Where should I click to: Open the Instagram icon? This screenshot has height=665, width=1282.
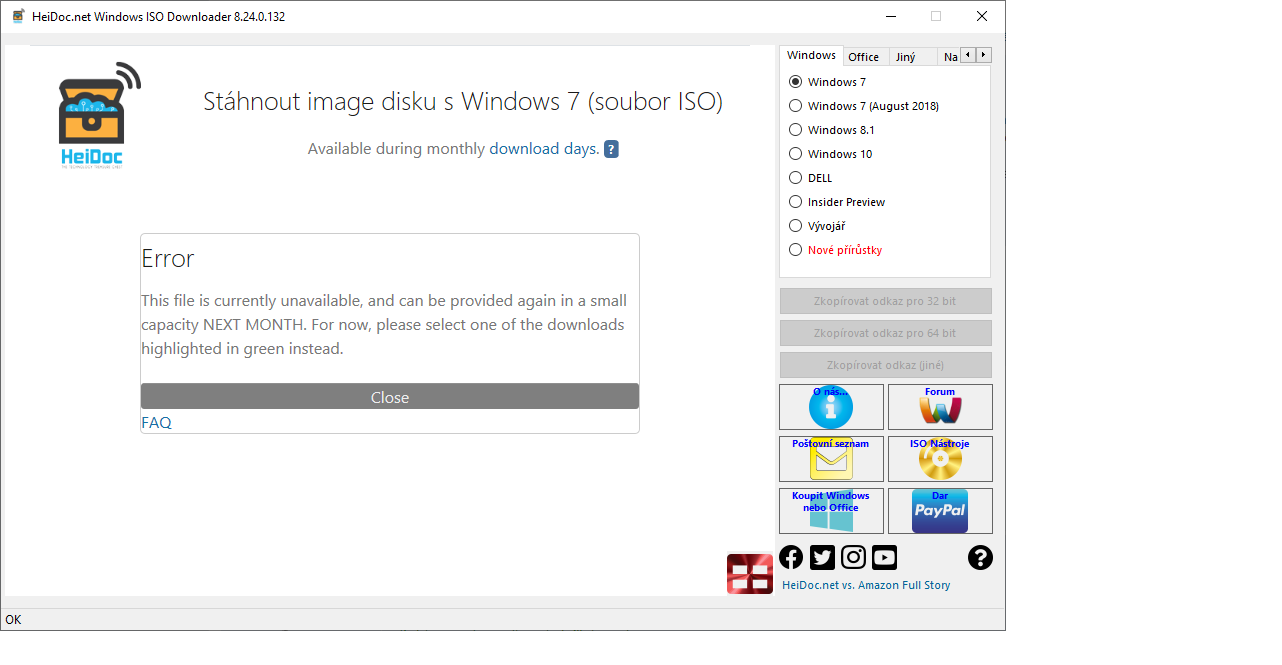coord(853,558)
